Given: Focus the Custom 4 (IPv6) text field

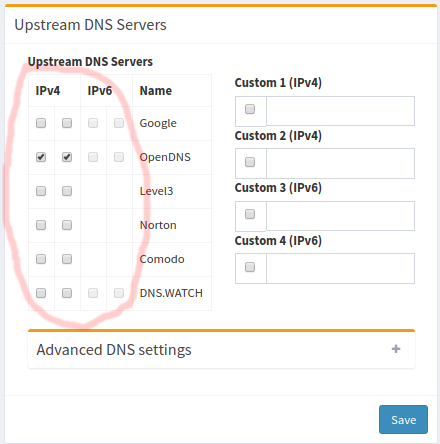Looking at the screenshot, I should [x=340, y=268].
